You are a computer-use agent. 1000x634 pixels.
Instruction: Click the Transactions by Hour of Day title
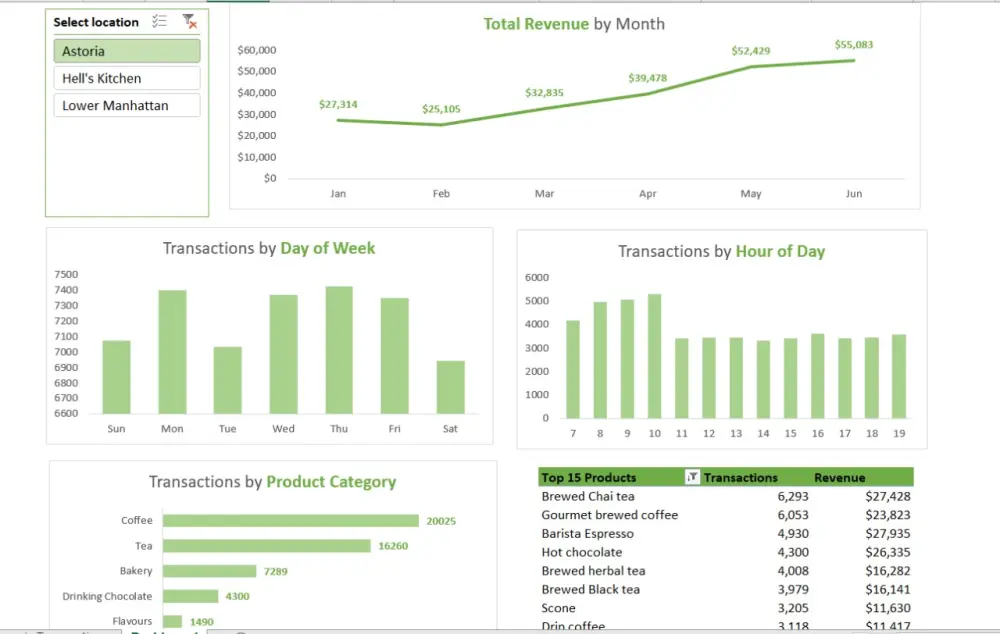click(x=719, y=251)
